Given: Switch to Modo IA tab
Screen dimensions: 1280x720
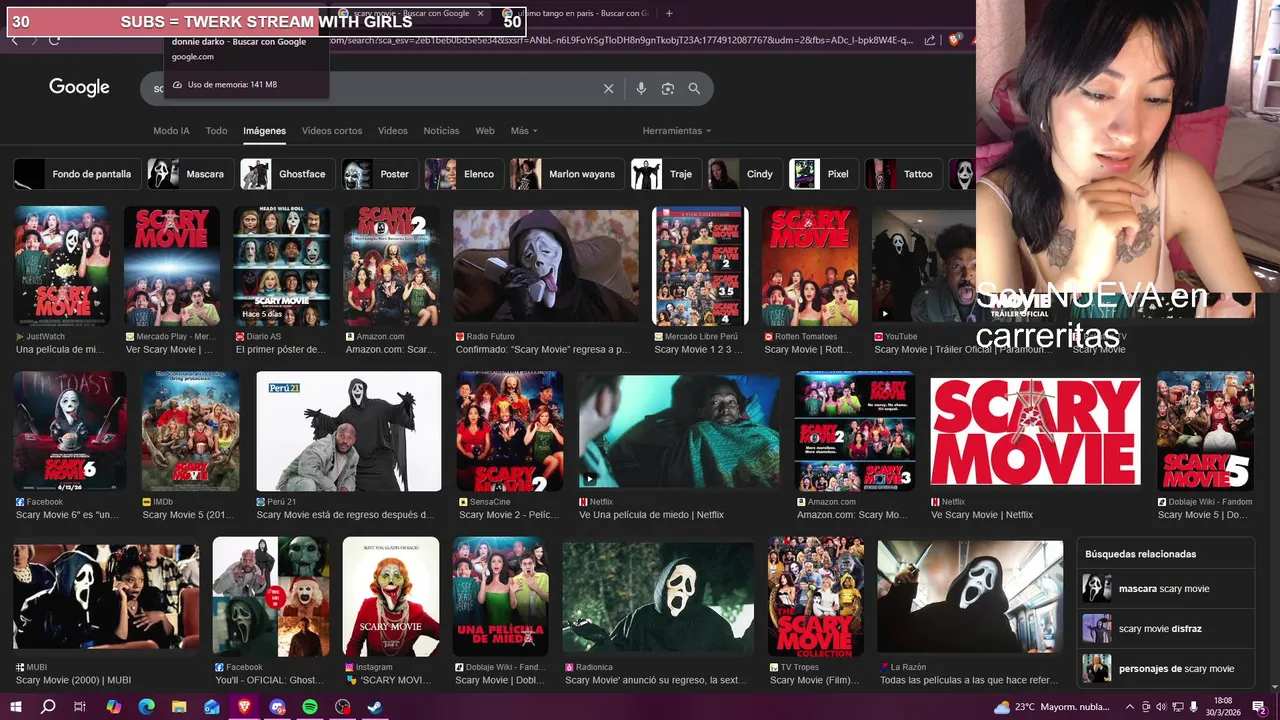Looking at the screenshot, I should [x=171, y=131].
